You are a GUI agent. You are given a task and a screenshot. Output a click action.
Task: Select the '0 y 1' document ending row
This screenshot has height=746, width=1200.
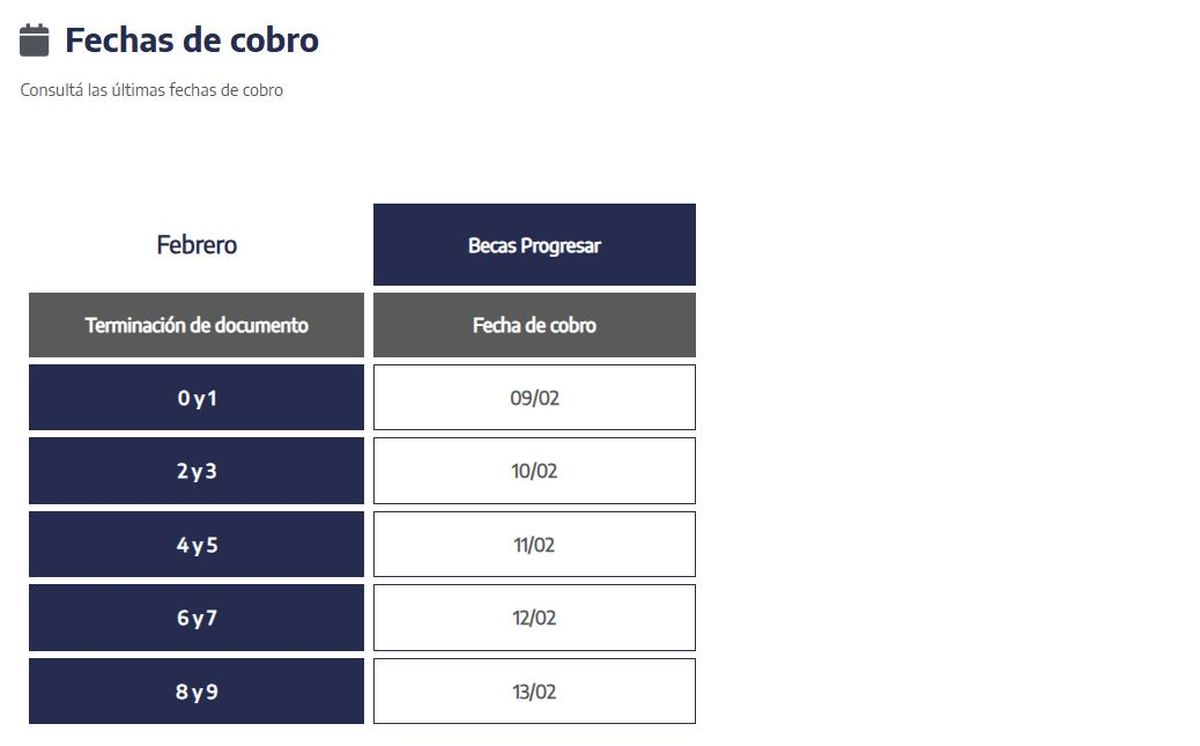tap(197, 398)
